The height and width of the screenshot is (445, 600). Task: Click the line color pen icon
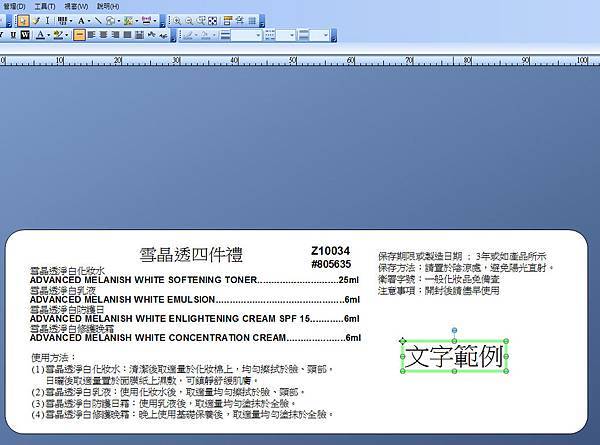click(188, 35)
